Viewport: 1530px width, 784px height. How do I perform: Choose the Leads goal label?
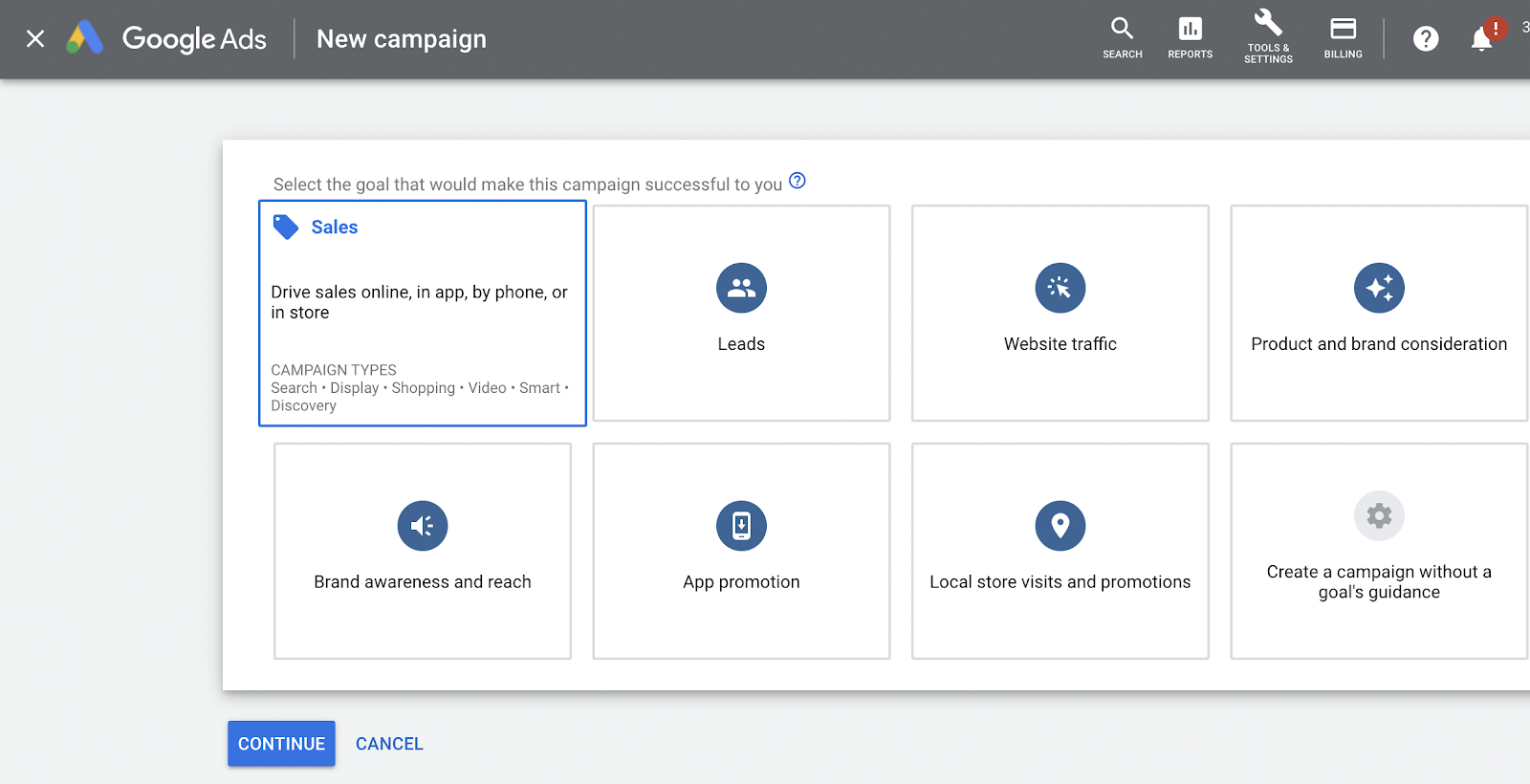(x=741, y=344)
